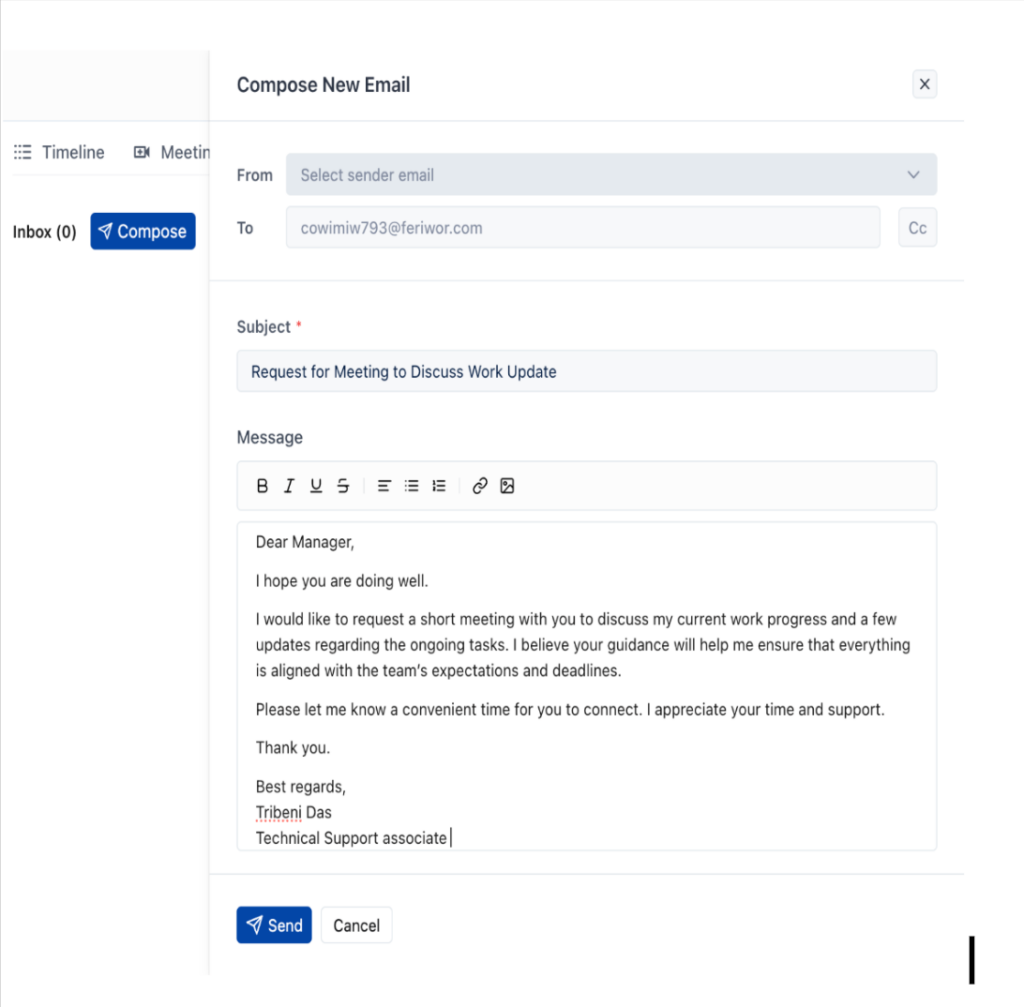Toggle underline formatting

(316, 485)
